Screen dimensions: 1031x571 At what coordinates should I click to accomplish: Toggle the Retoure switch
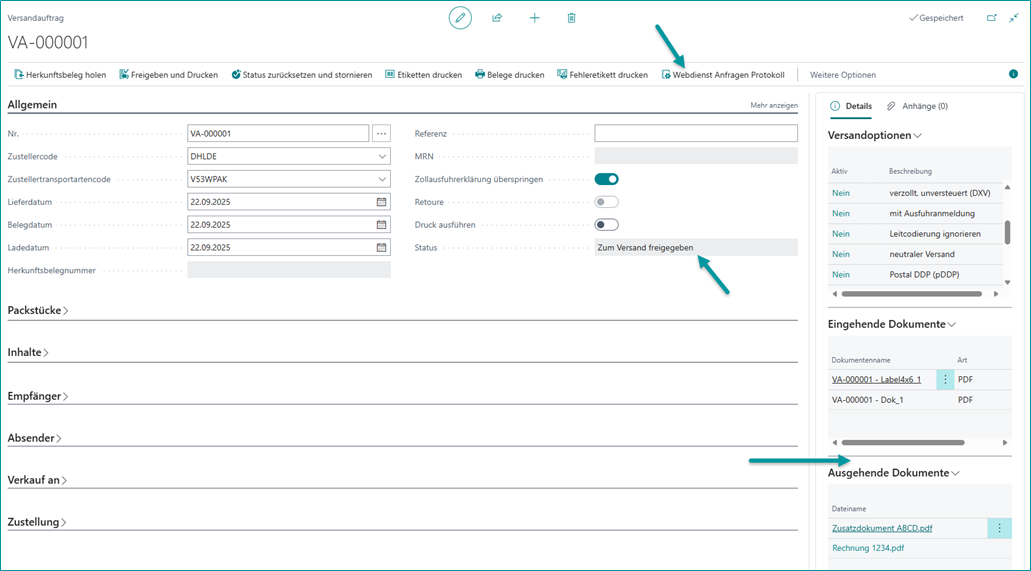pyautogui.click(x=606, y=202)
